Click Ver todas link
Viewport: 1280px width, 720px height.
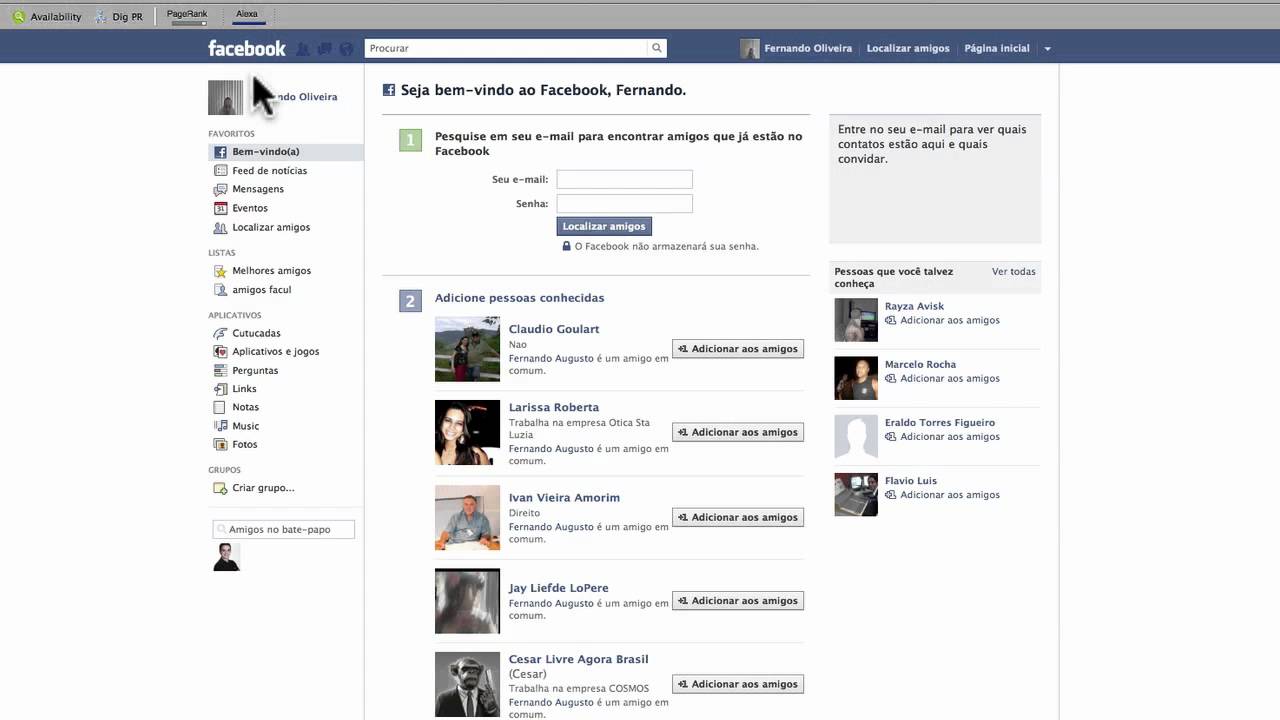1014,271
